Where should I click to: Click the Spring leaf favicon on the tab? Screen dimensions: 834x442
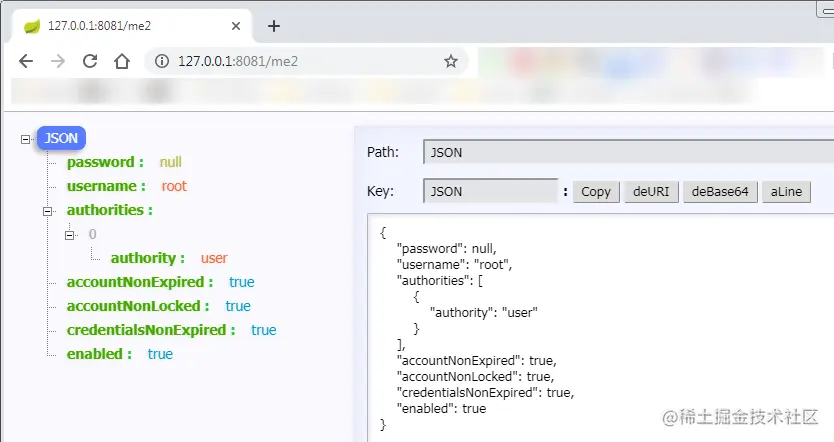(32, 26)
